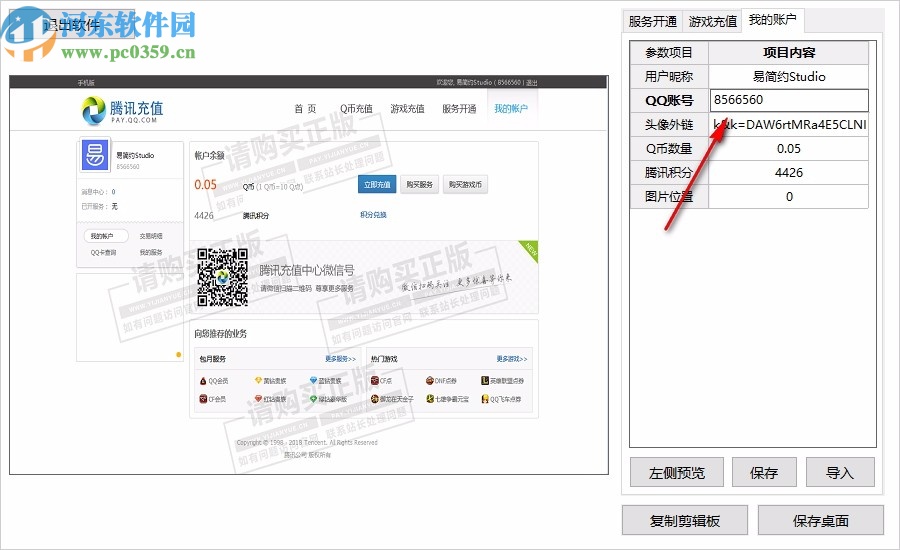Select the Q币数量 row label
Image resolution: width=900 pixels, height=550 pixels.
point(669,149)
